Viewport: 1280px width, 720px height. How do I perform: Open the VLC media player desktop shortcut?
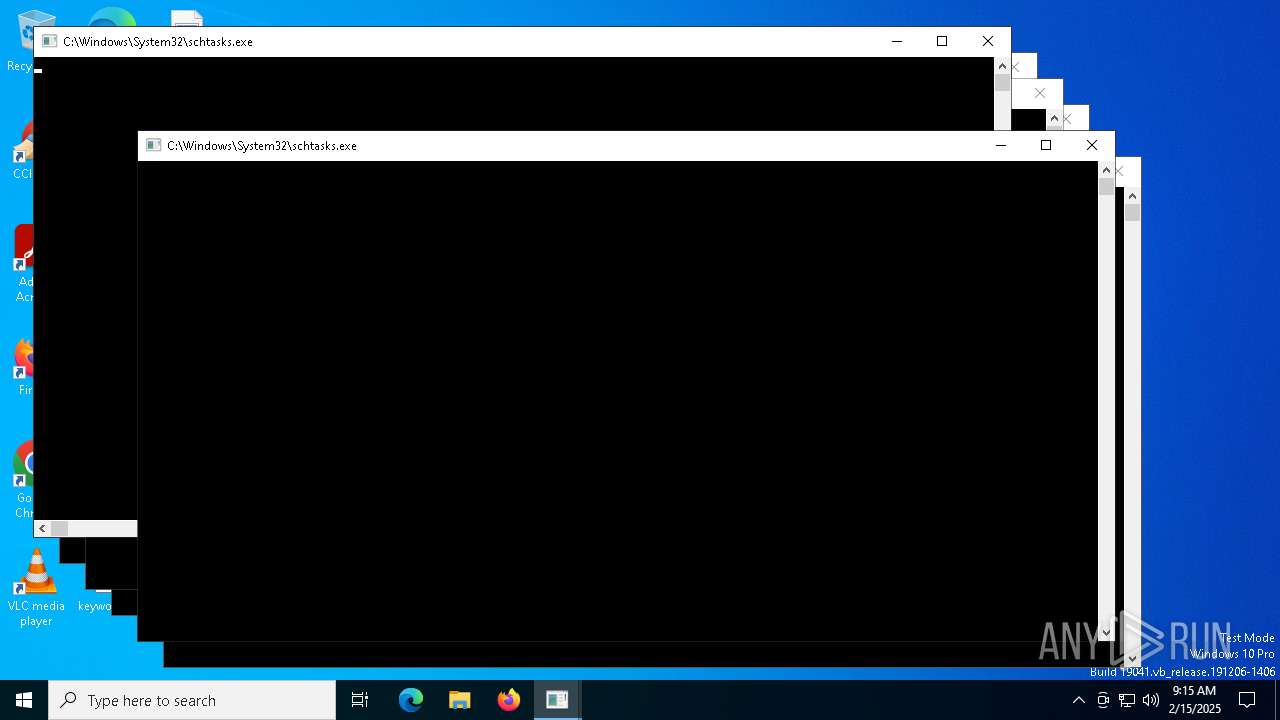pyautogui.click(x=36, y=588)
